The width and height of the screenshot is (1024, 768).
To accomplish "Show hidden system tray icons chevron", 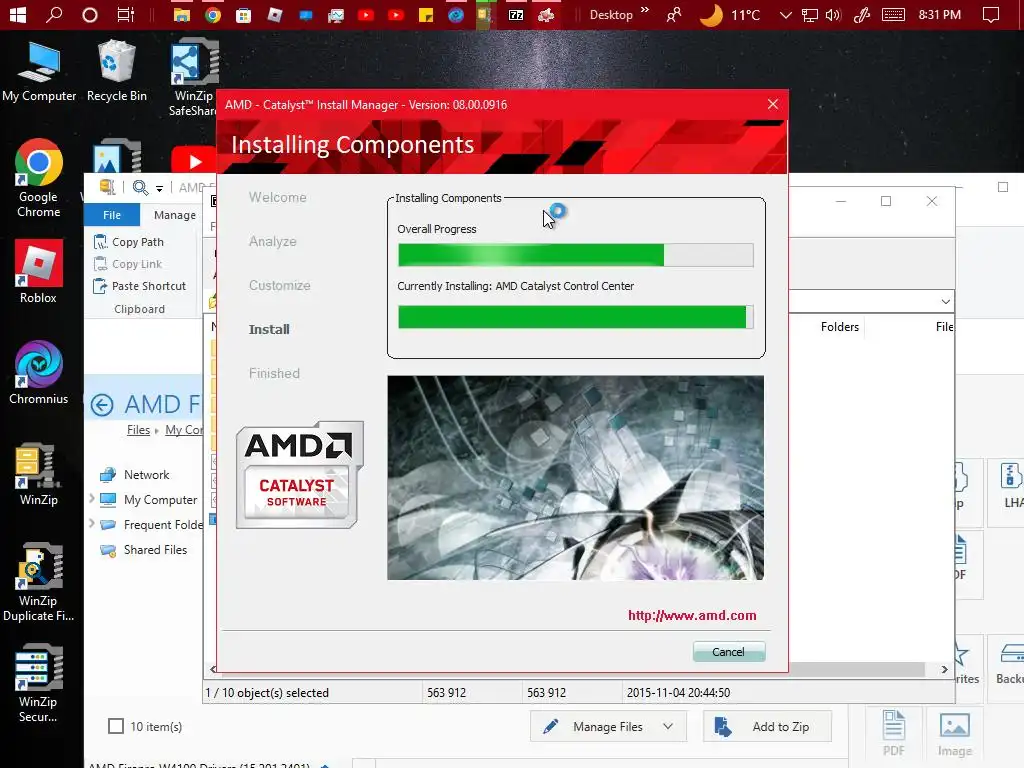I will 786,14.
